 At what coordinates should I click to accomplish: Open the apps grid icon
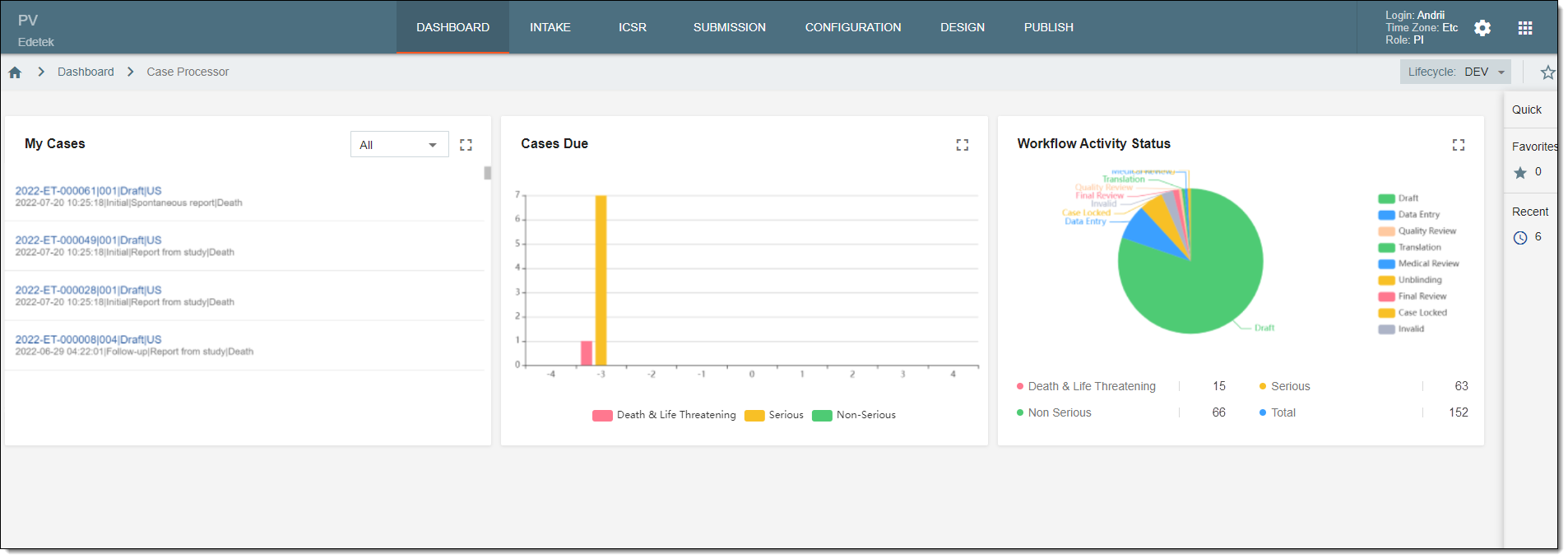coord(1525,28)
